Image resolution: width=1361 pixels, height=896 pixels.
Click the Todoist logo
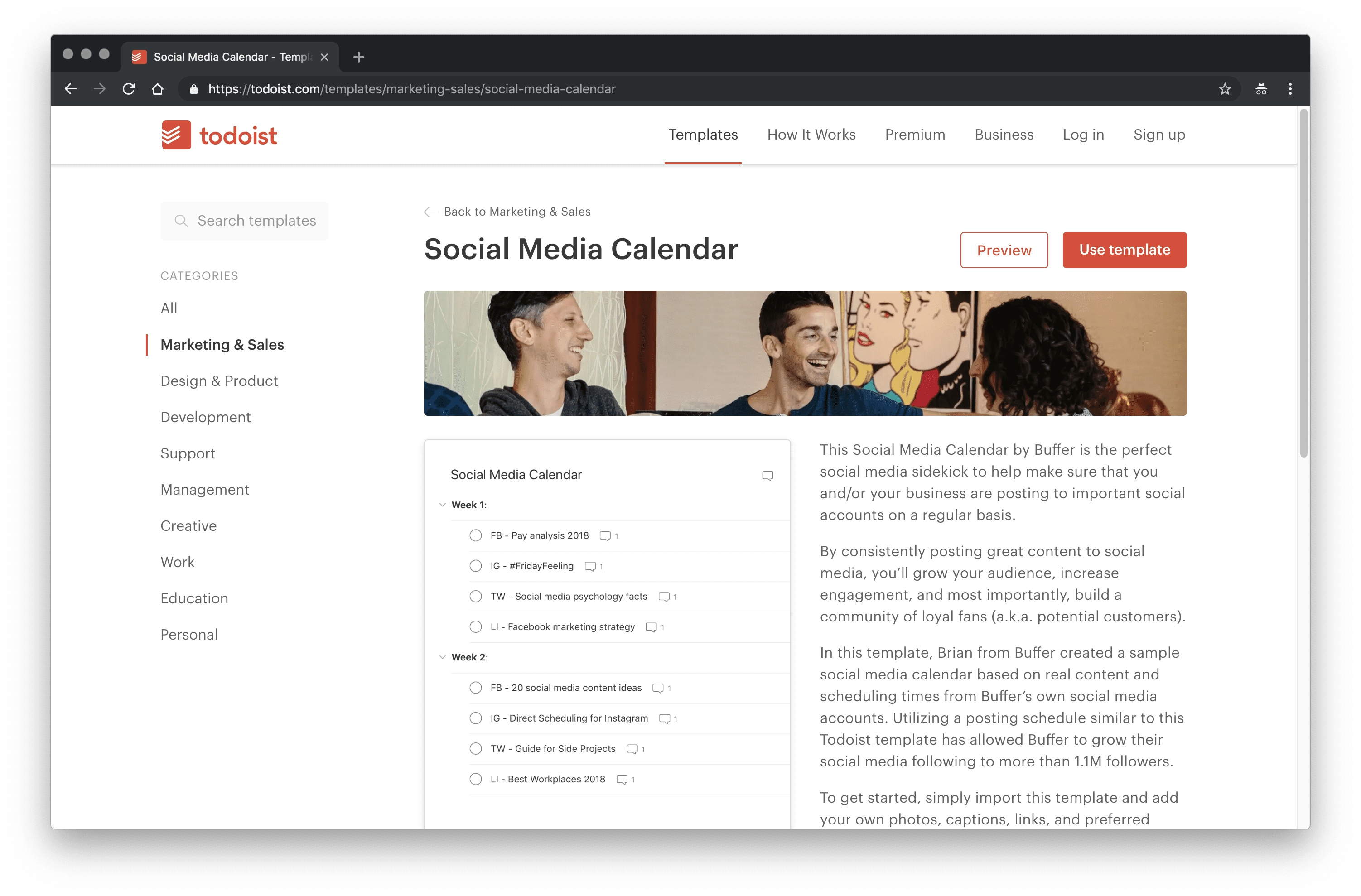(219, 135)
